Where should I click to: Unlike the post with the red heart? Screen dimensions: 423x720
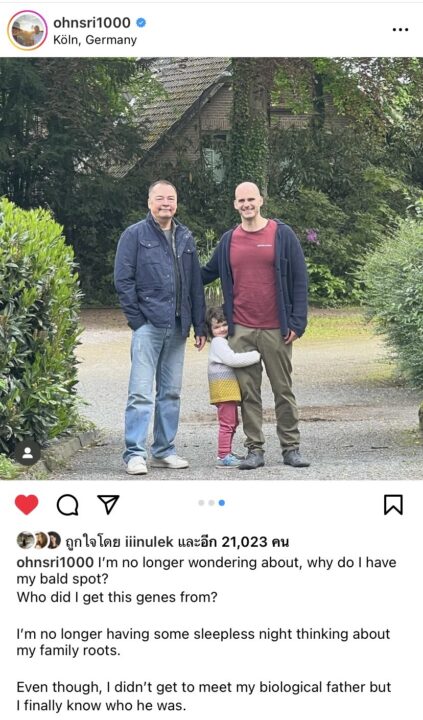27,505
